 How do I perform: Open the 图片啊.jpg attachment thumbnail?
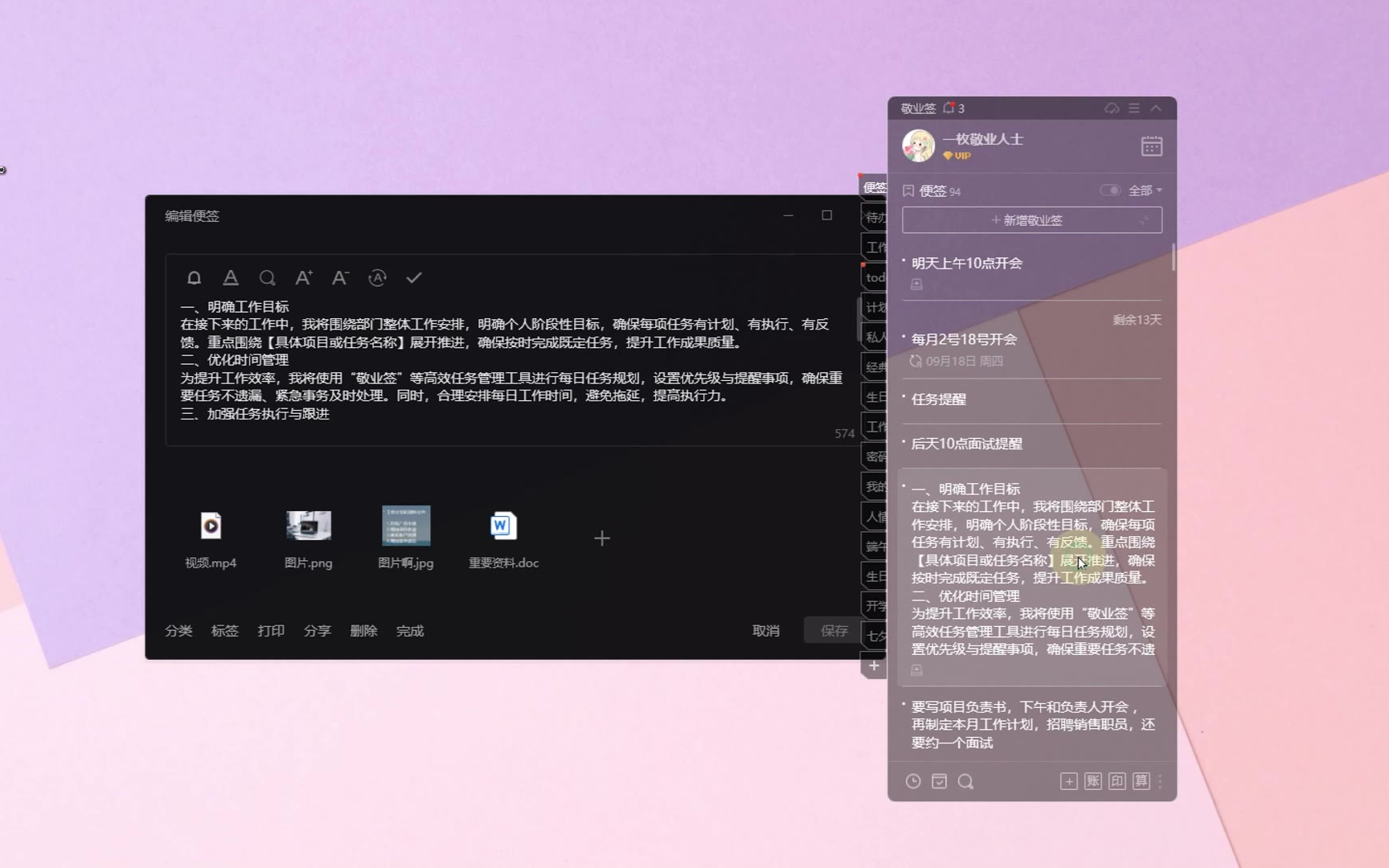click(406, 526)
